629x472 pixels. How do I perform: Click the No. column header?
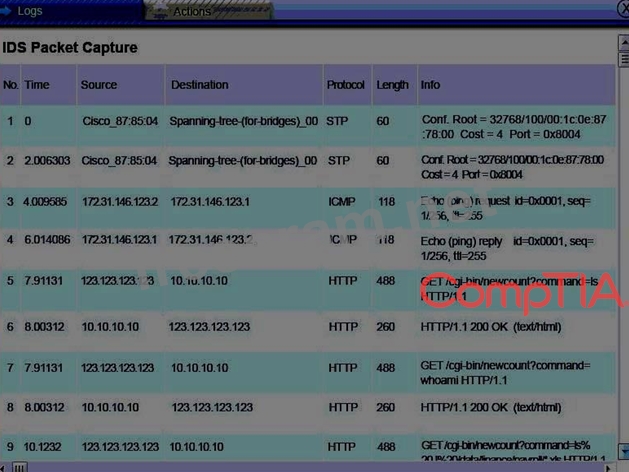[x=10, y=85]
